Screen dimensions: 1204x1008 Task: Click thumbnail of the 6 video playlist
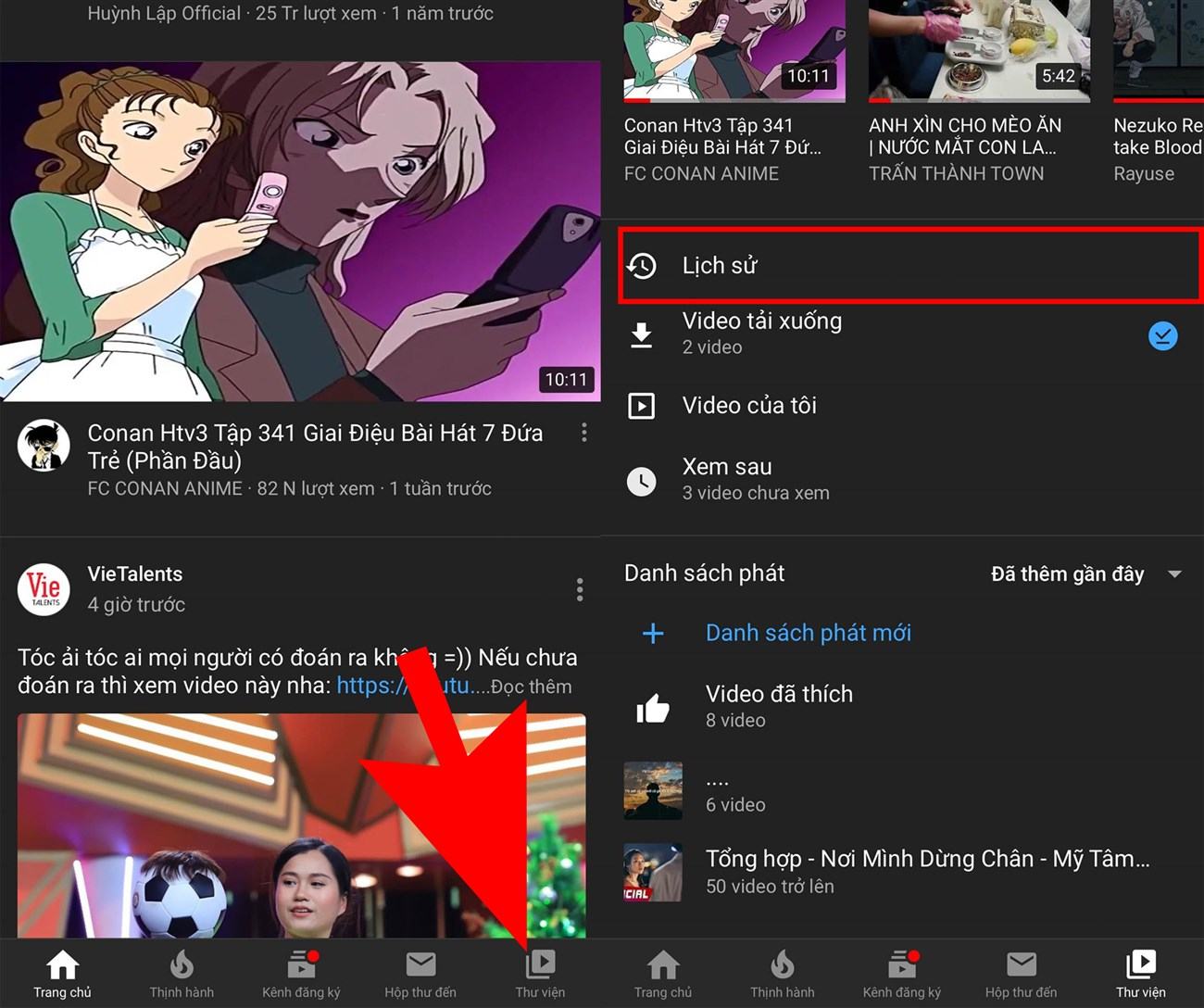coord(653,791)
